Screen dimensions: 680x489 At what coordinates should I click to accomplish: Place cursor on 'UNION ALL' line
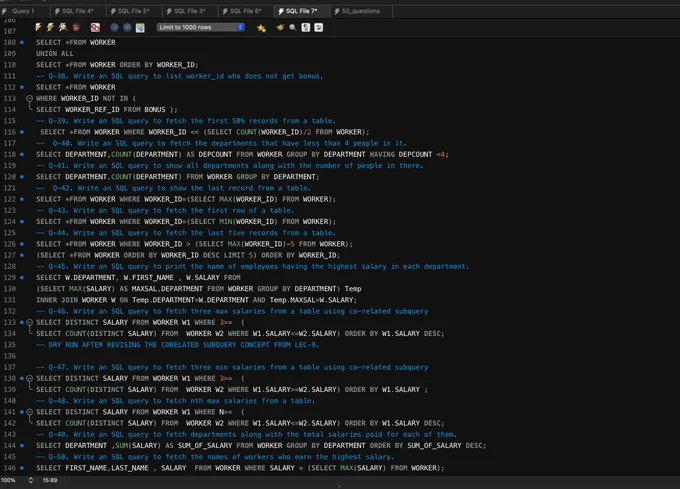pos(55,53)
